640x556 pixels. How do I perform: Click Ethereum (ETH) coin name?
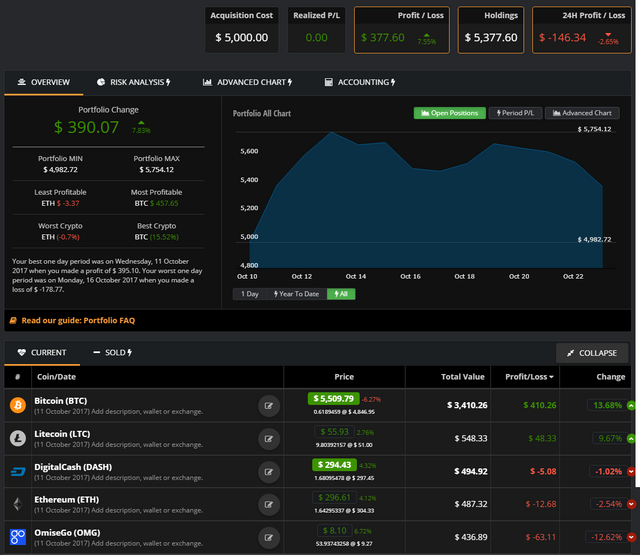click(x=67, y=500)
